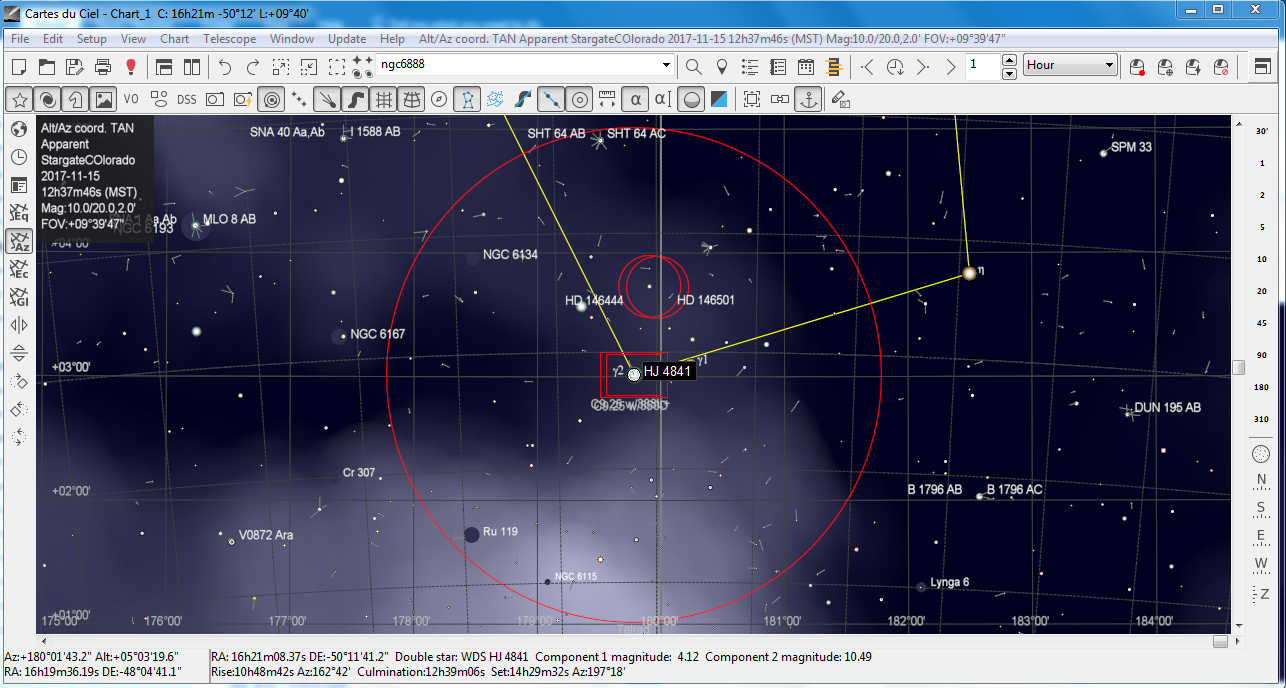Set field of view to 310

pos(1261,419)
